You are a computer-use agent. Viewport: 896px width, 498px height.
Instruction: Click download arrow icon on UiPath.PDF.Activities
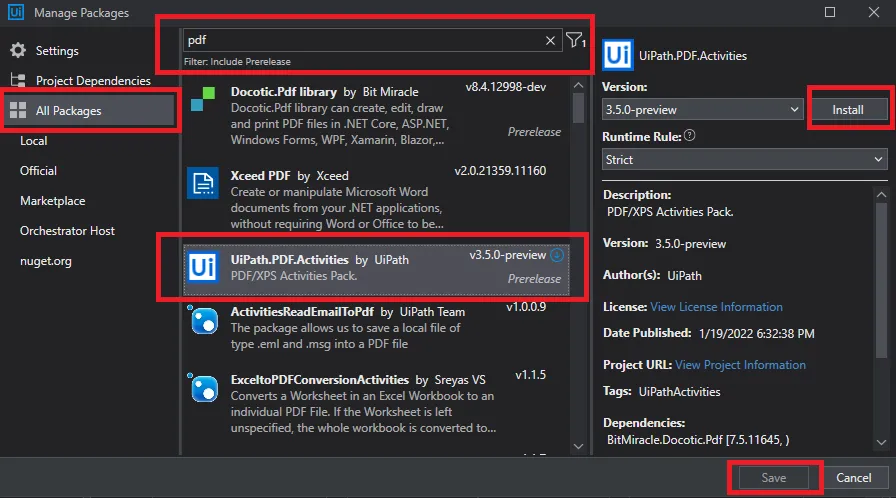[x=557, y=256]
